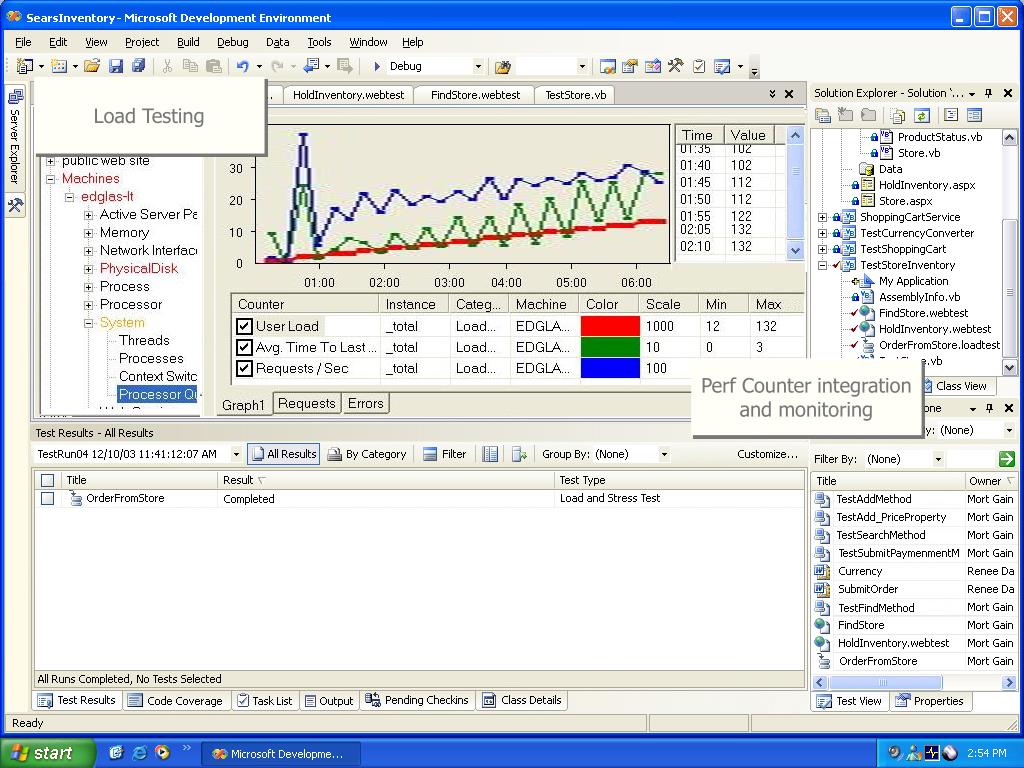Open the Group By dropdown
The width and height of the screenshot is (1024, 768).
663,454
